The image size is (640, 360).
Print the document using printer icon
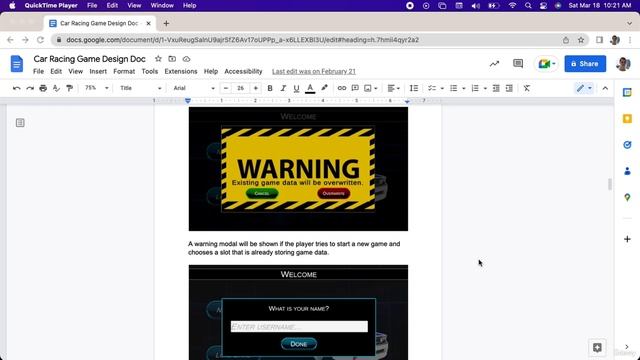tap(43, 88)
